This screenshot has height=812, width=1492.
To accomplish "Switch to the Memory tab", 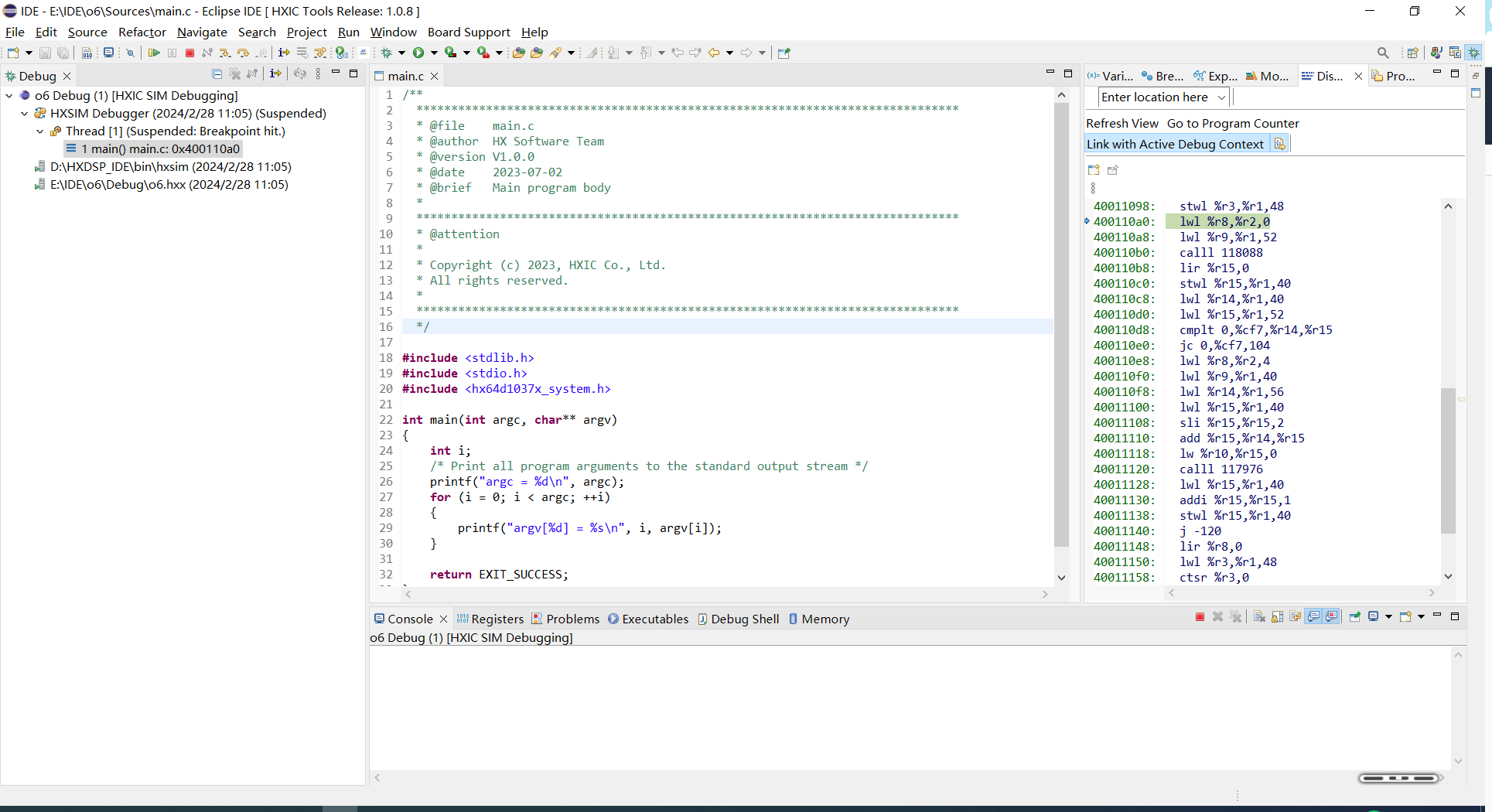I will pyautogui.click(x=819, y=619).
